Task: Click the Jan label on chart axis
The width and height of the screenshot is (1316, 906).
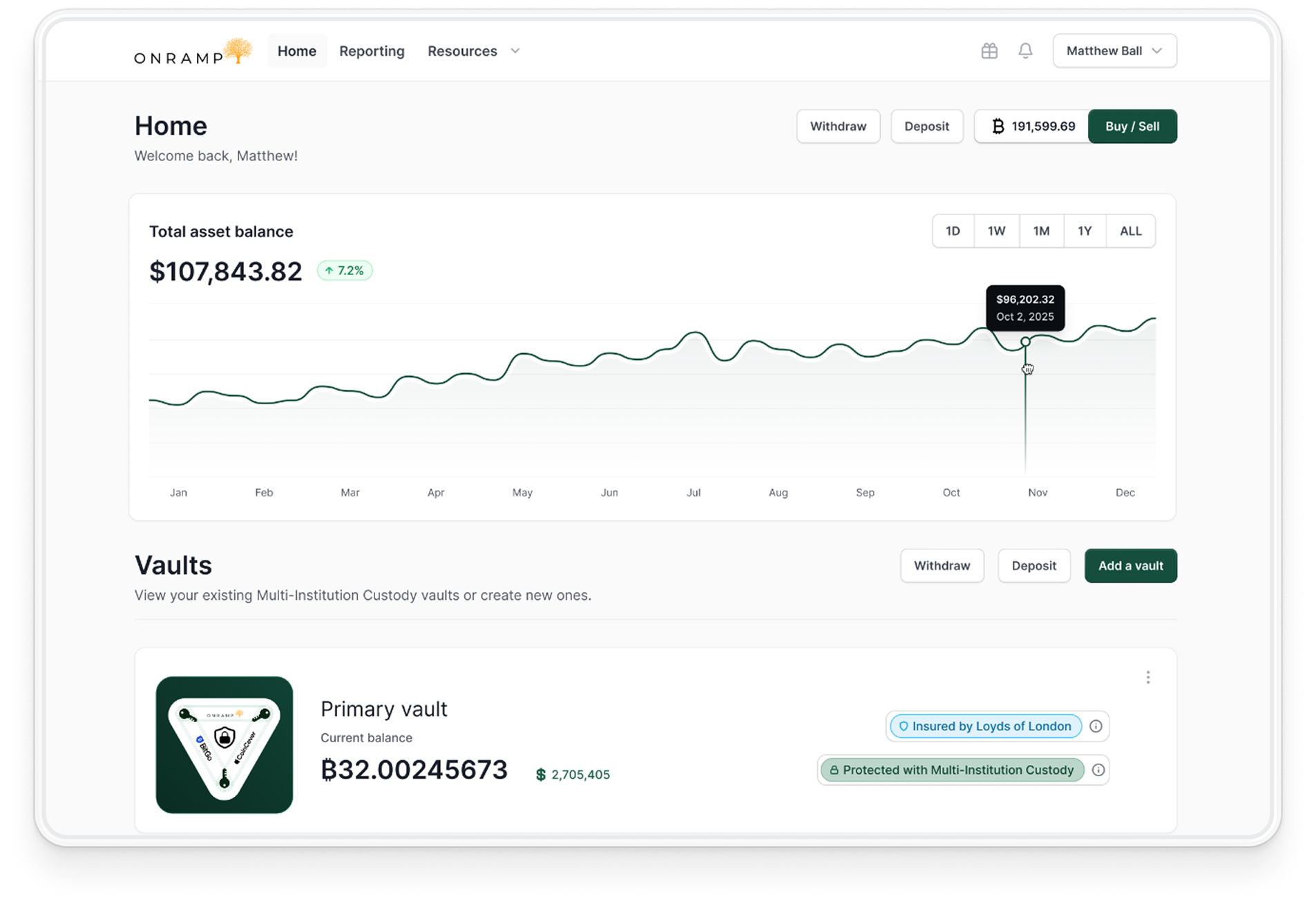Action: [x=178, y=493]
